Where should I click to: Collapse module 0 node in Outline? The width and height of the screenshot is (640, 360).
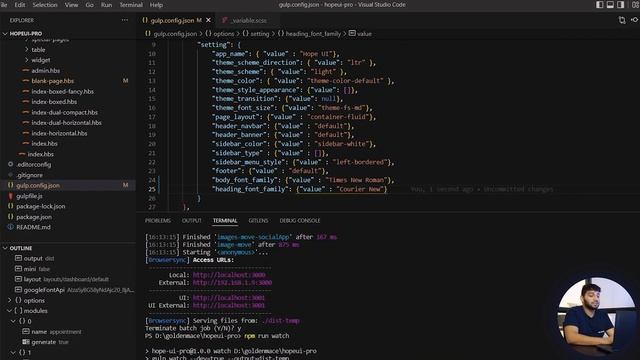pyautogui.click(x=13, y=321)
